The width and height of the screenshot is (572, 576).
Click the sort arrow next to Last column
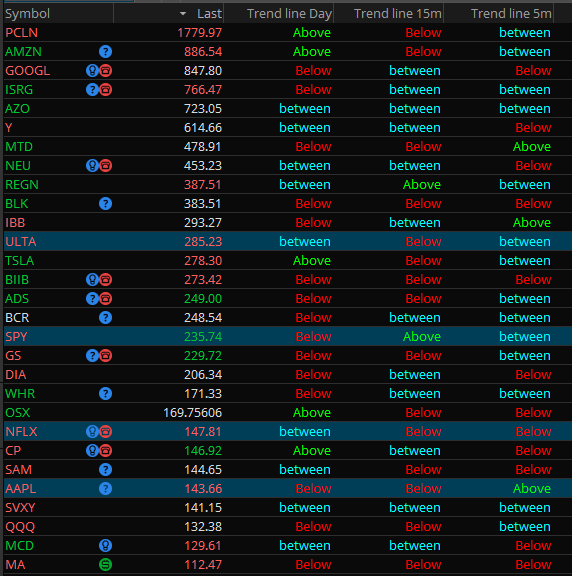[183, 14]
